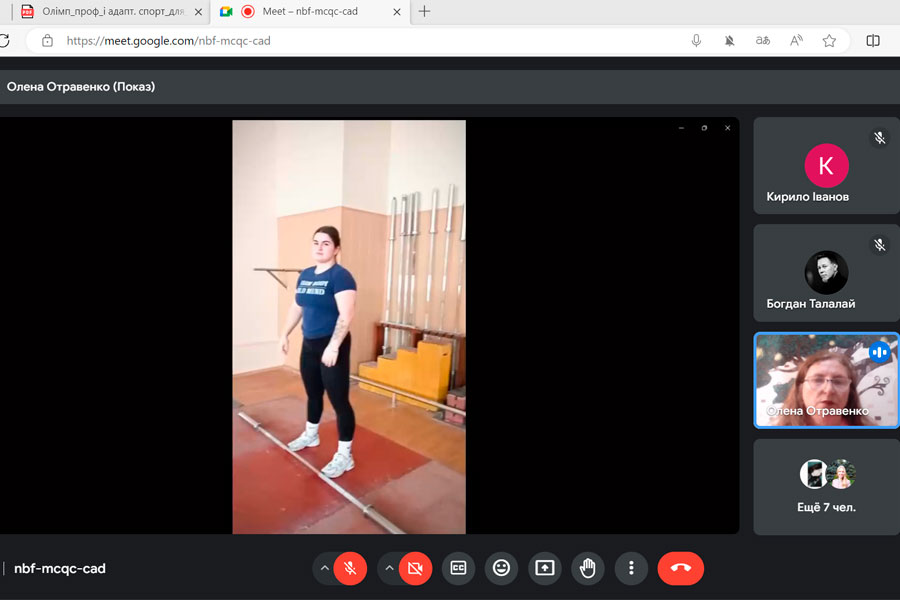Image resolution: width=900 pixels, height=600 pixels.
Task: Click the address bar URL
Action: pyautogui.click(x=168, y=41)
